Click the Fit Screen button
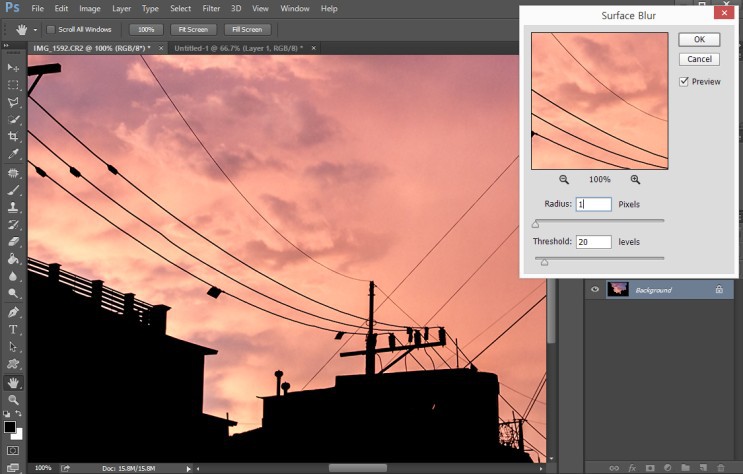The image size is (743, 474). pyautogui.click(x=191, y=30)
